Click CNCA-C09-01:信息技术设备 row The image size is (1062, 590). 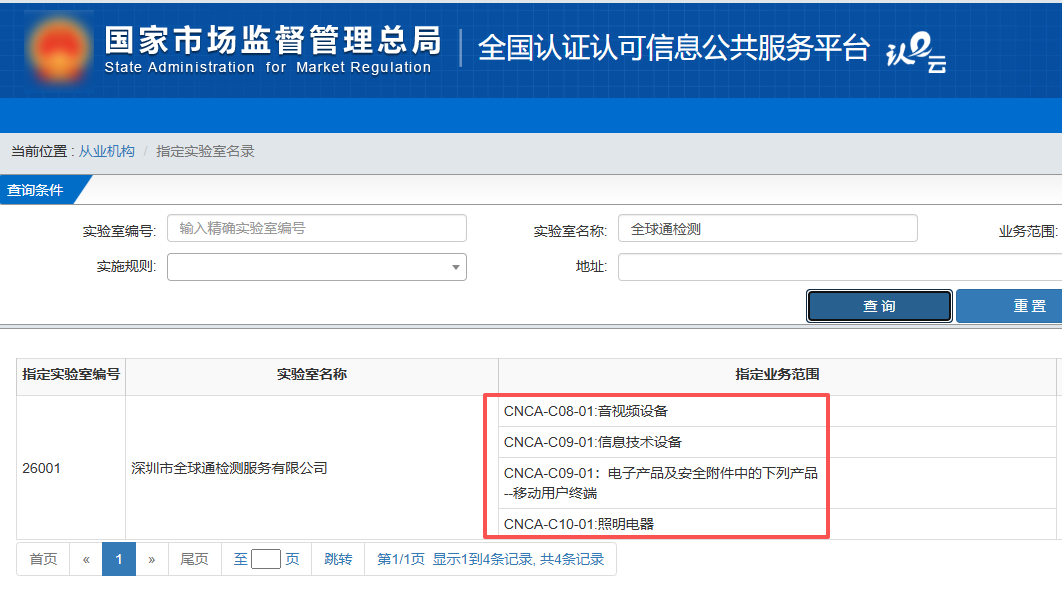[778, 442]
